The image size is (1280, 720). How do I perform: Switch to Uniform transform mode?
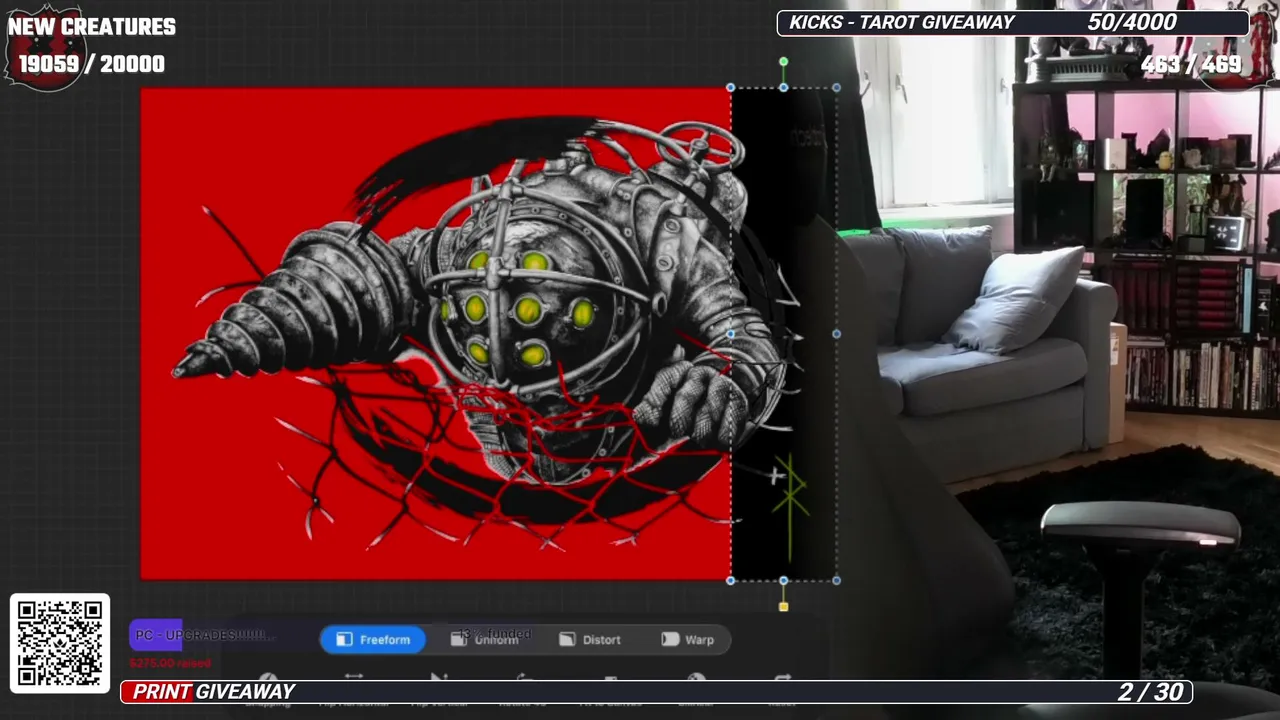coord(485,640)
